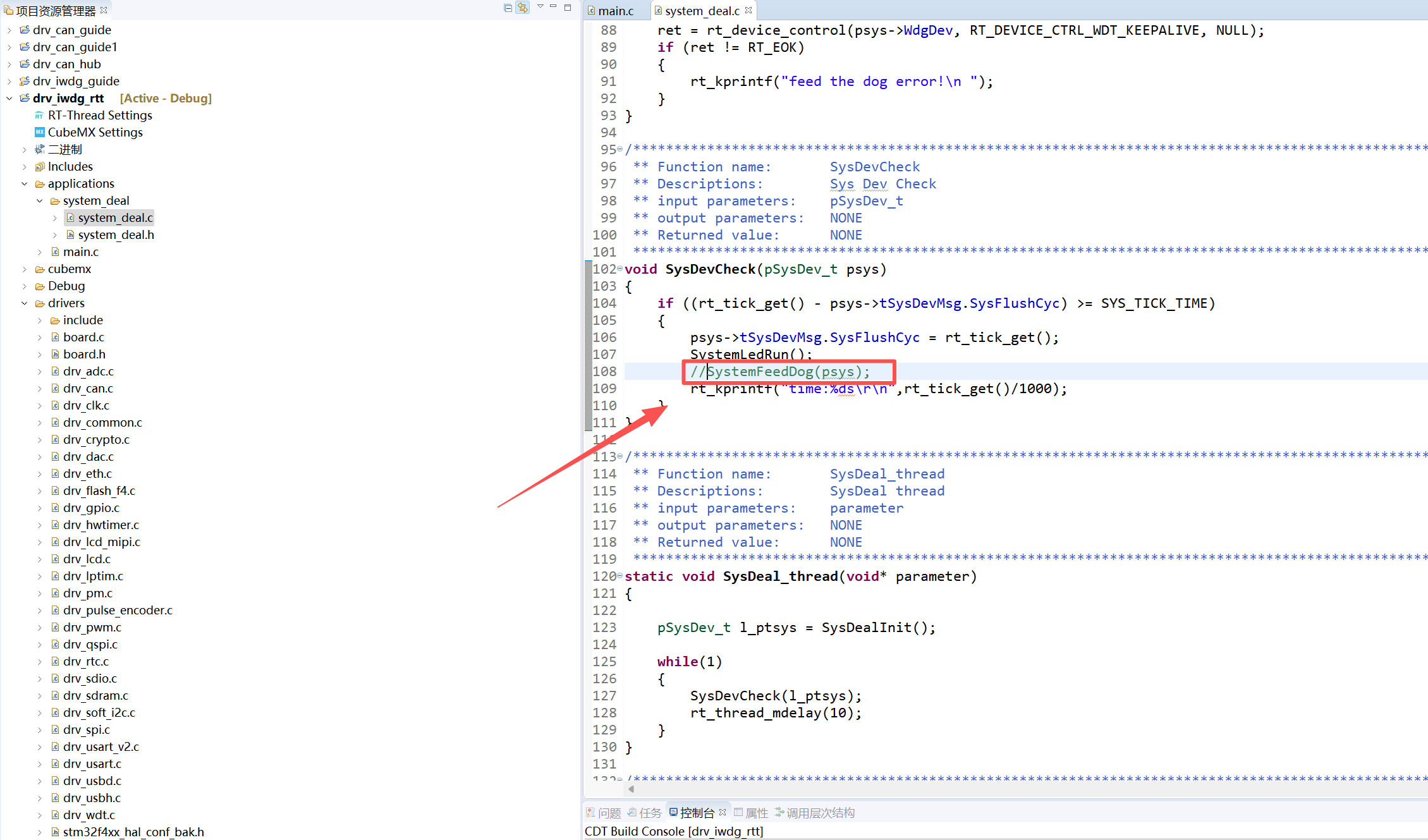This screenshot has width=1428, height=840.
Task: Click the drivers folder icon
Action: click(40, 303)
